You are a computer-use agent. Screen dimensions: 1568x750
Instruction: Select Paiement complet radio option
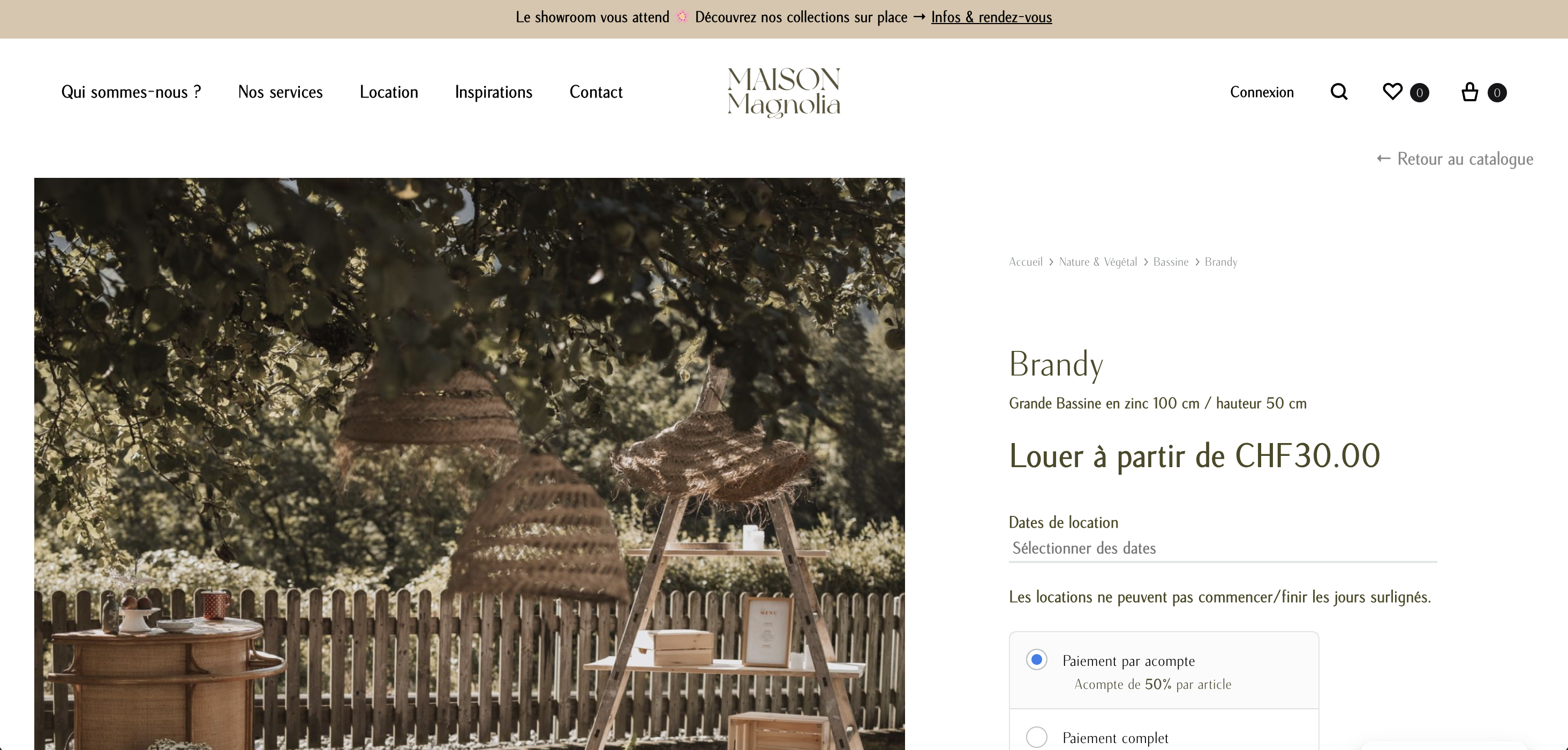point(1036,737)
